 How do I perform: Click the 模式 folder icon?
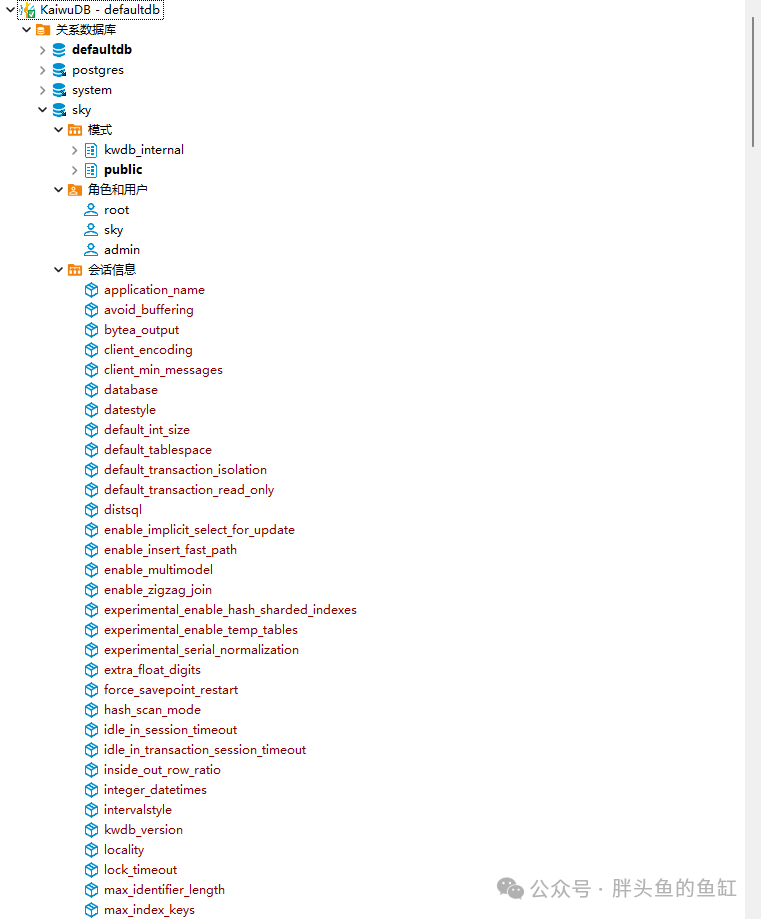coord(75,130)
